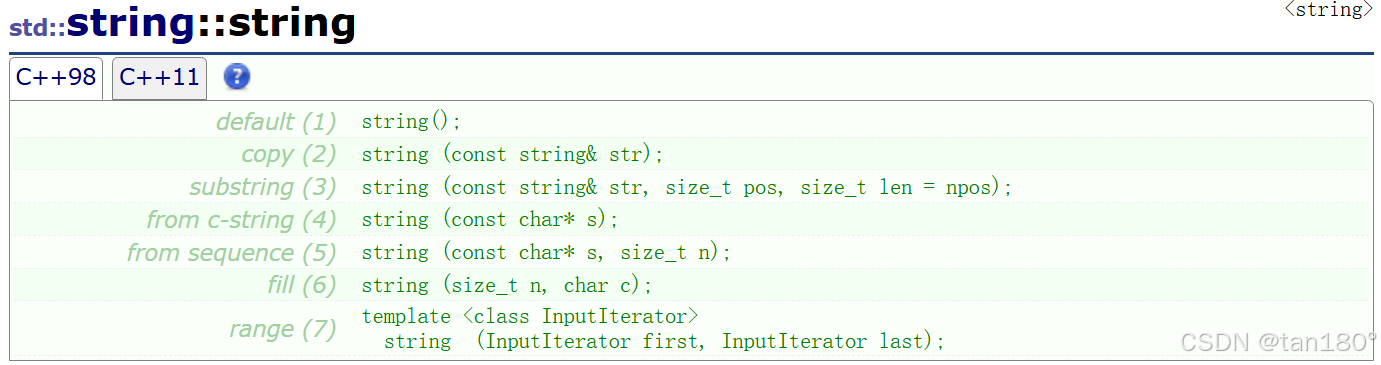Select the range (7) constructor label
Image resolution: width=1381 pixels, height=365 pixels.
point(283,329)
